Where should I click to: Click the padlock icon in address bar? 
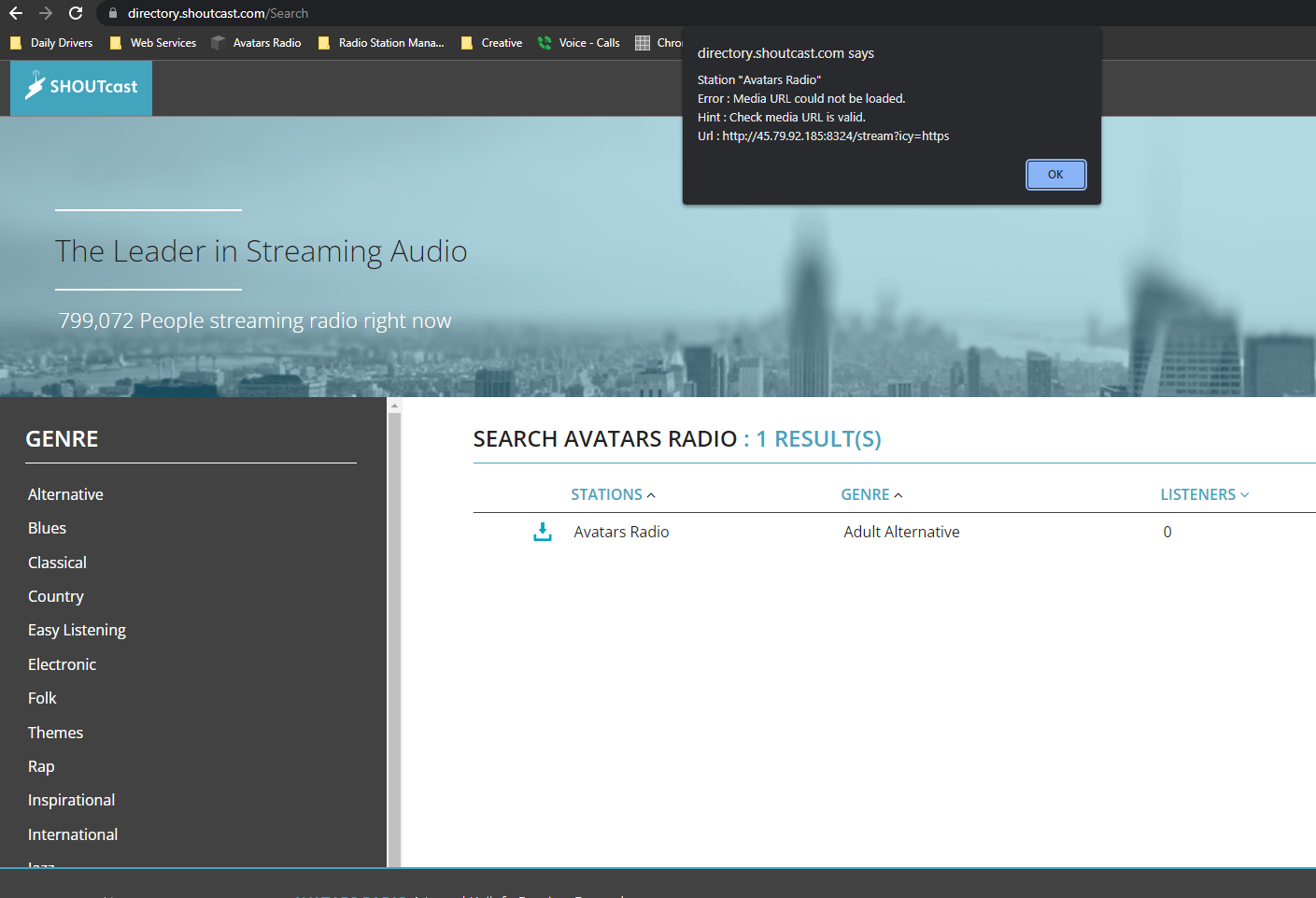[x=113, y=13]
